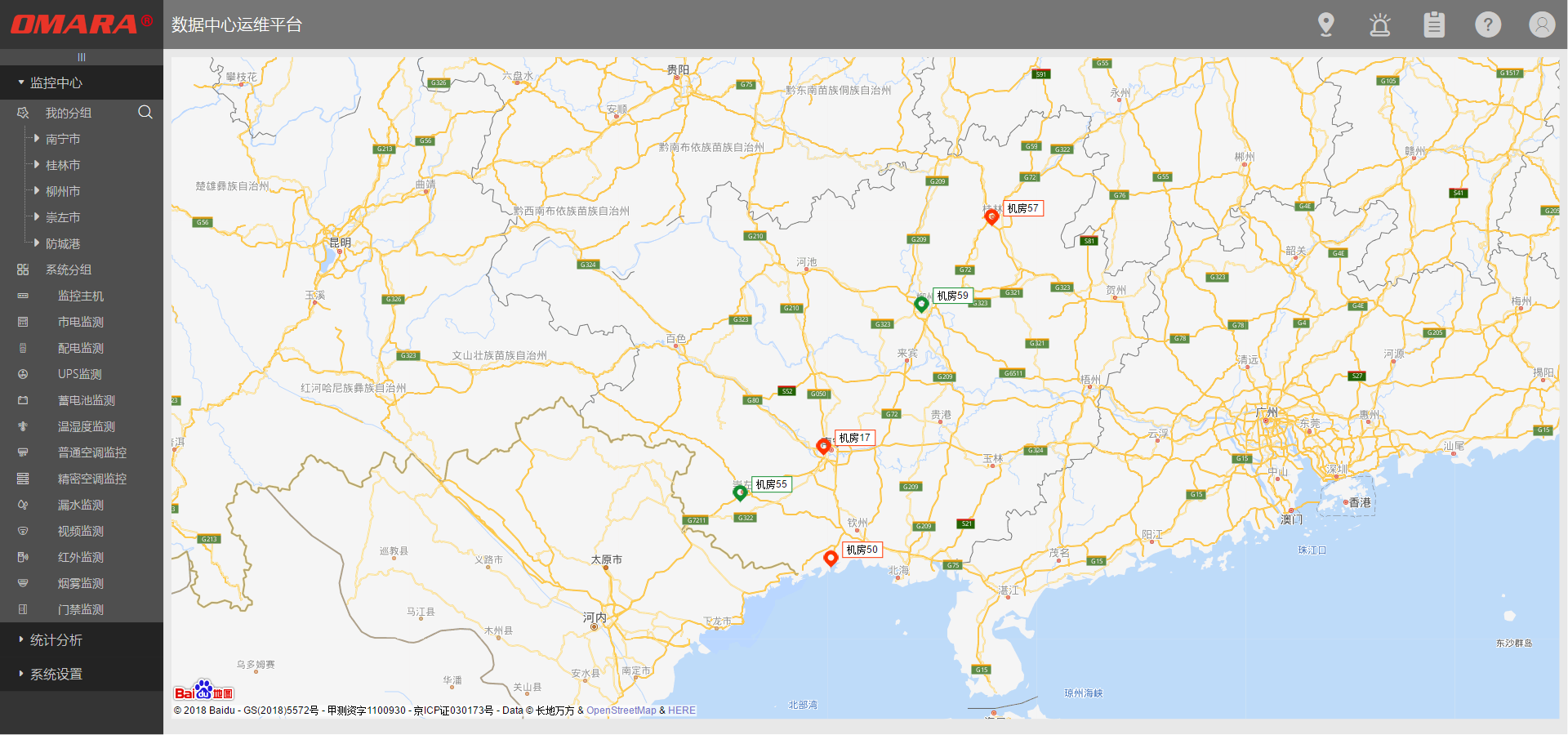Click the map location pin icon in header
The width and height of the screenshot is (1568, 735).
[x=1326, y=24]
